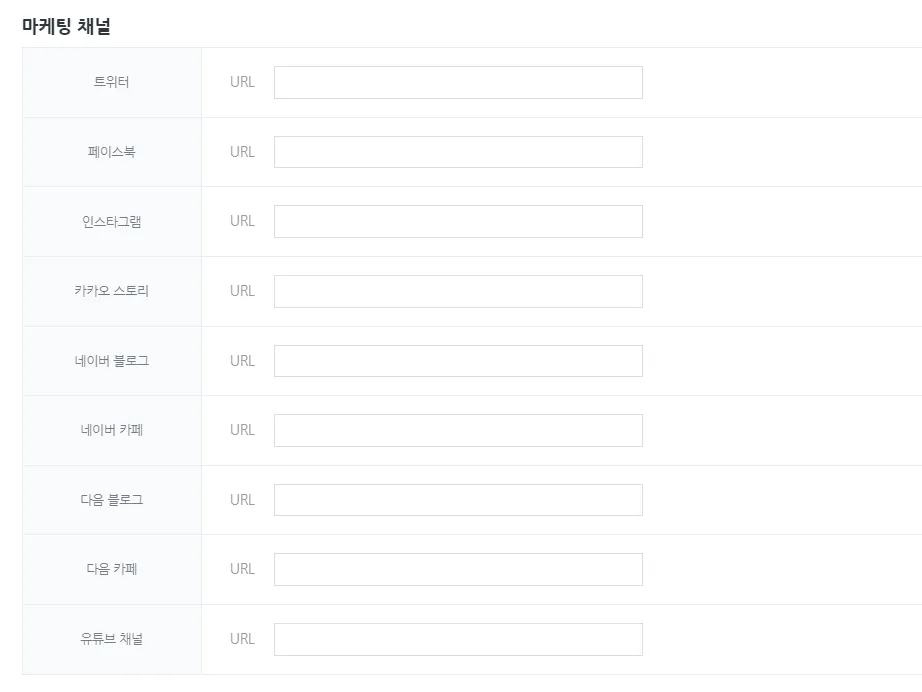Click the 마케팅 채널 section heading

[66, 27]
